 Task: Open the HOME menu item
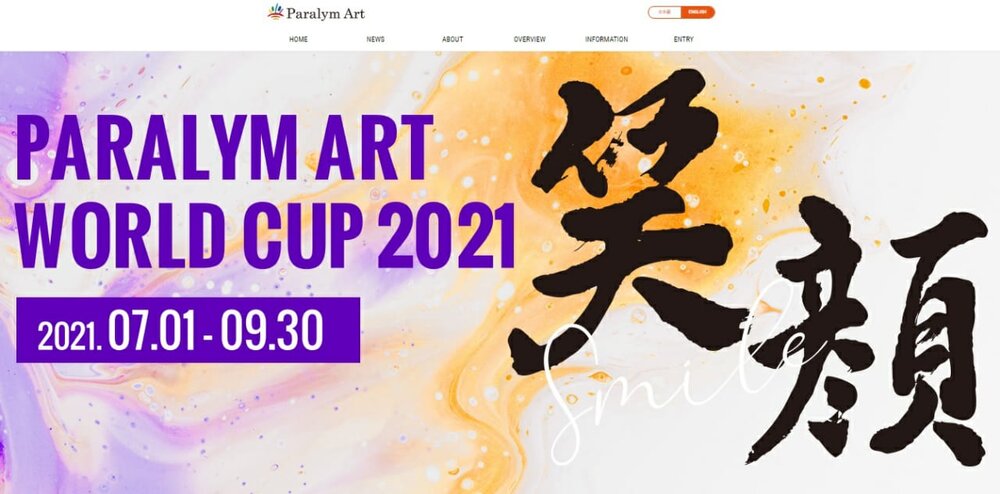[298, 40]
